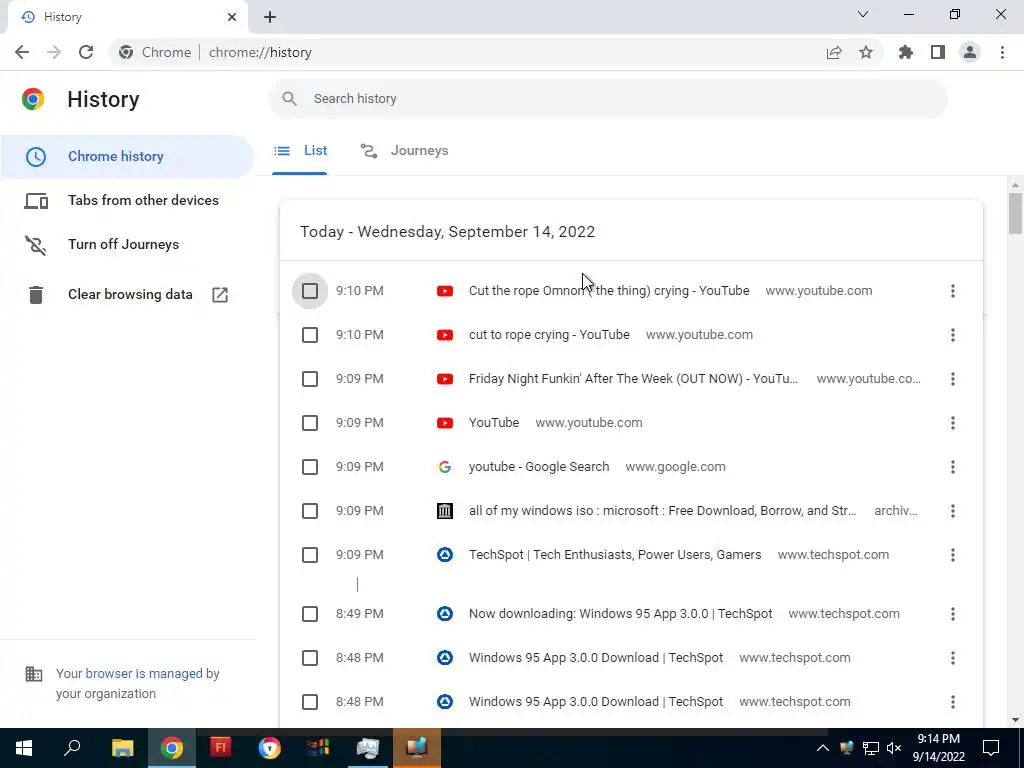Select checkbox for all of my windows iso entry
This screenshot has width=1024, height=768.
pos(310,511)
